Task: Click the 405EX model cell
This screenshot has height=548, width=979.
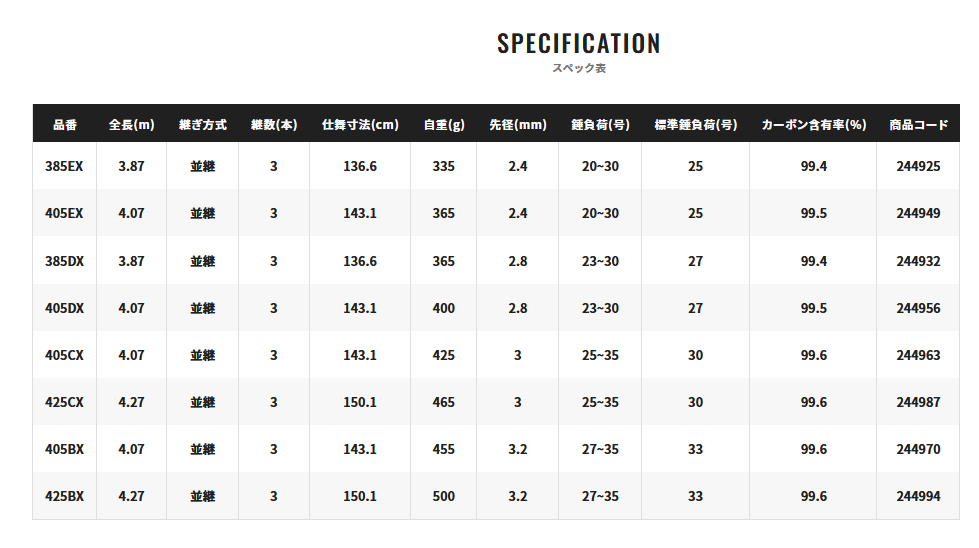Action: coord(64,213)
